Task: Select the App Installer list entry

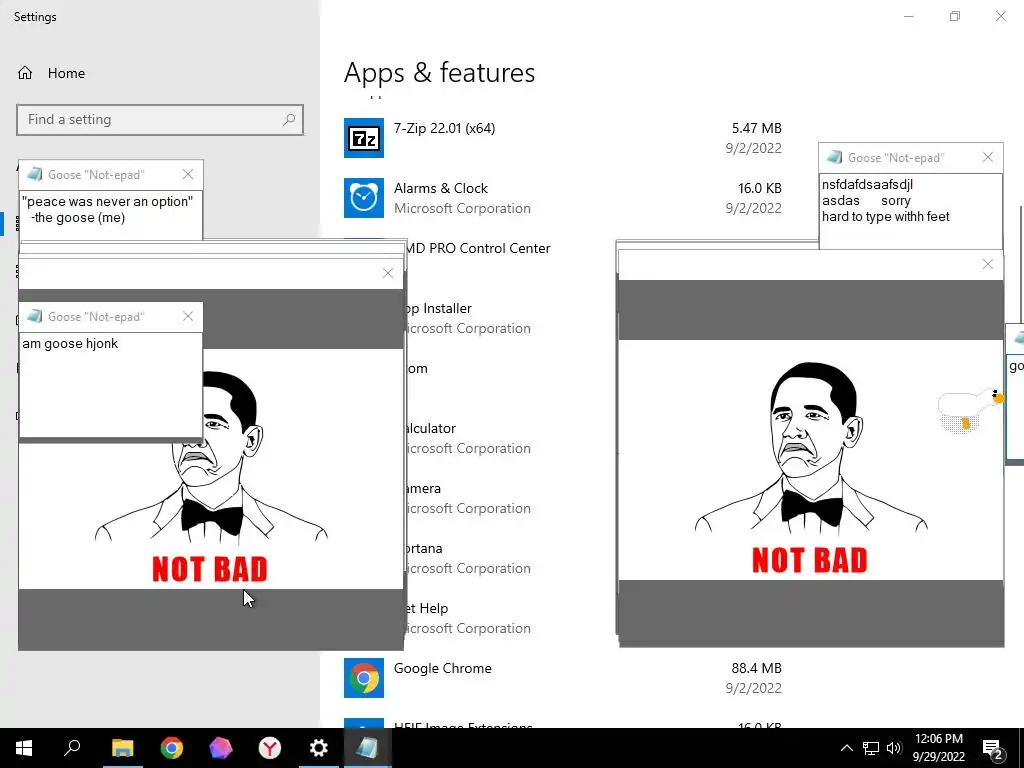Action: tap(468, 318)
